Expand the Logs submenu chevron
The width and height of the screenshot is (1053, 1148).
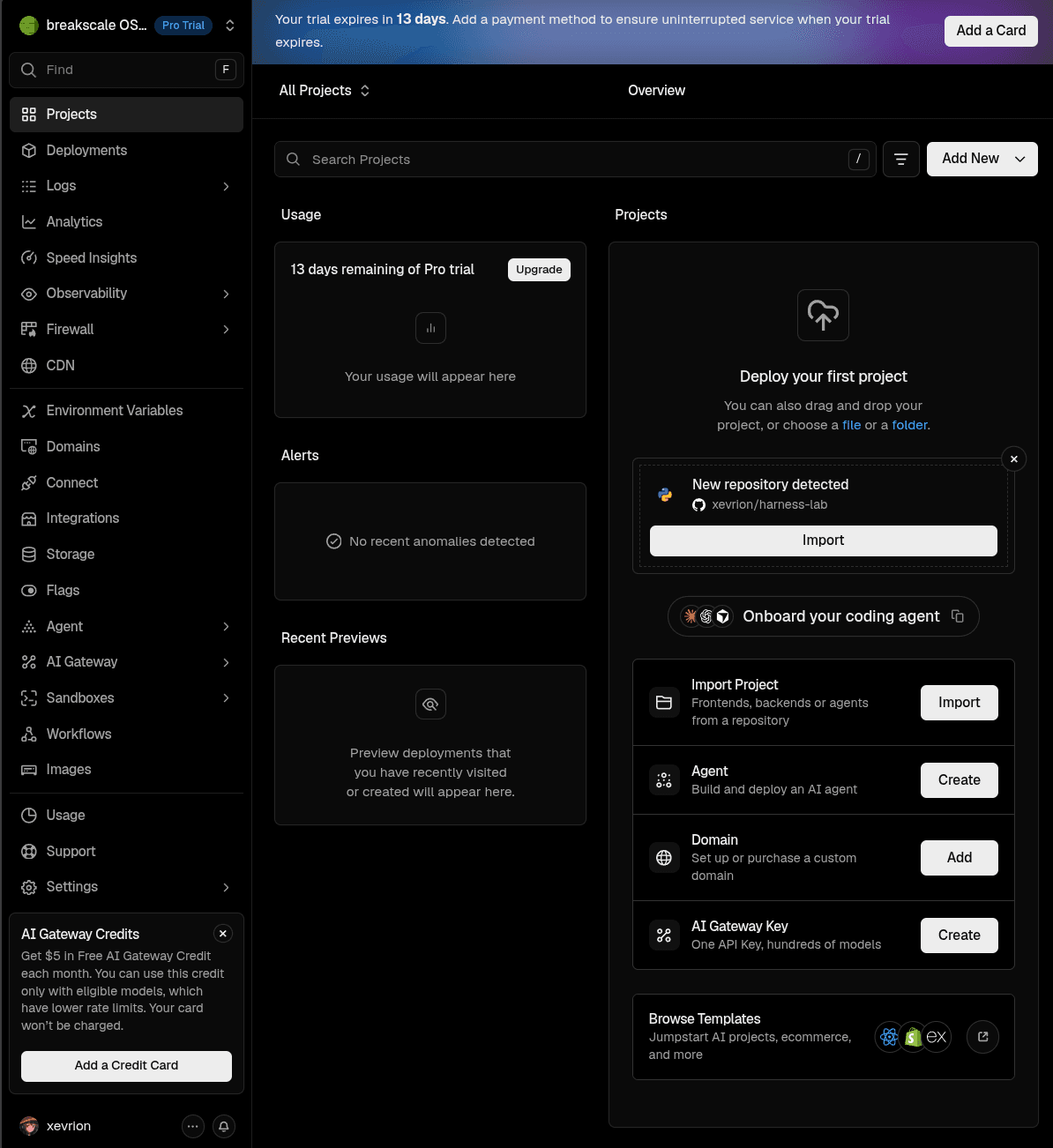pos(227,186)
